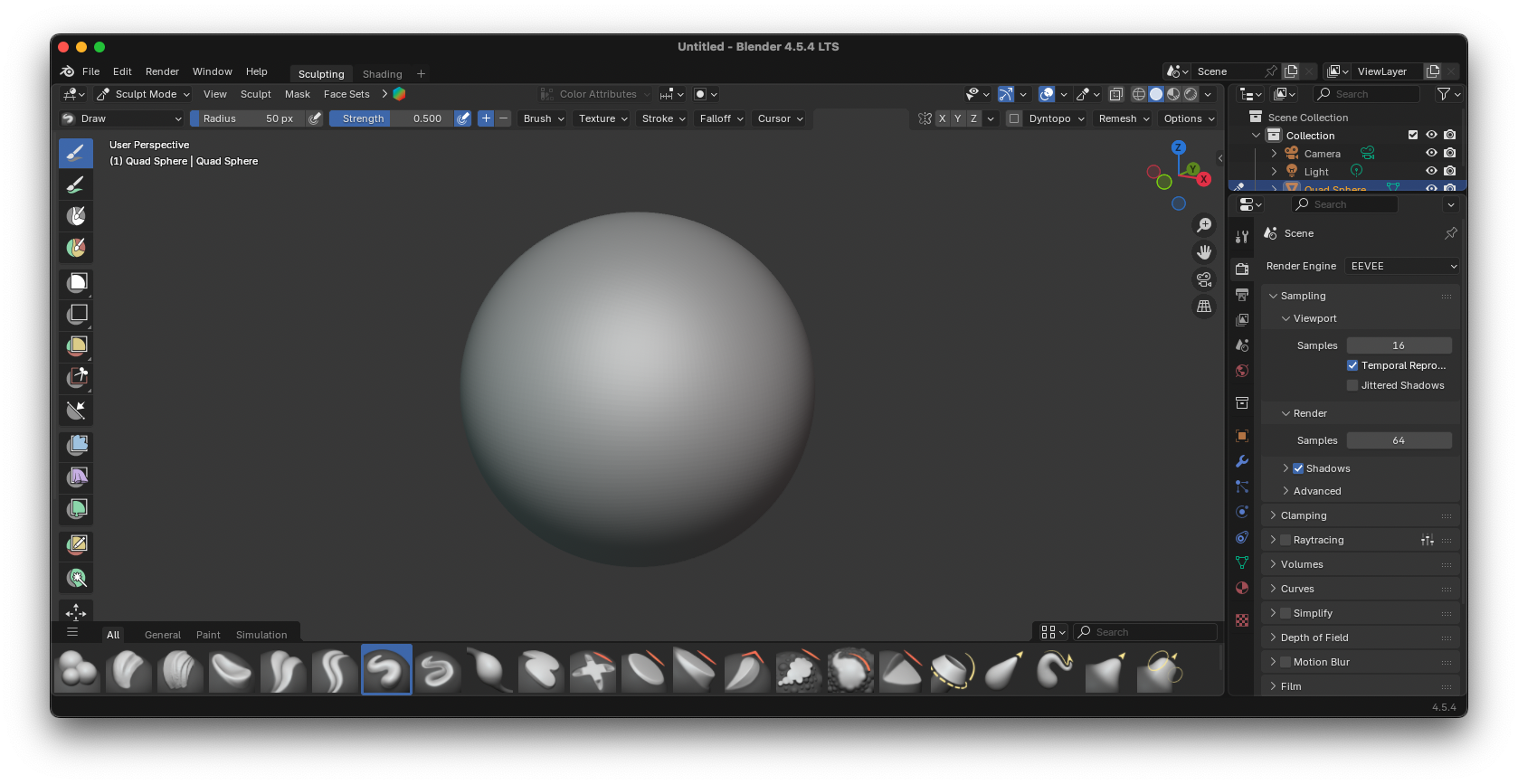Select the first Blob brush thumbnail

pyautogui.click(x=77, y=670)
